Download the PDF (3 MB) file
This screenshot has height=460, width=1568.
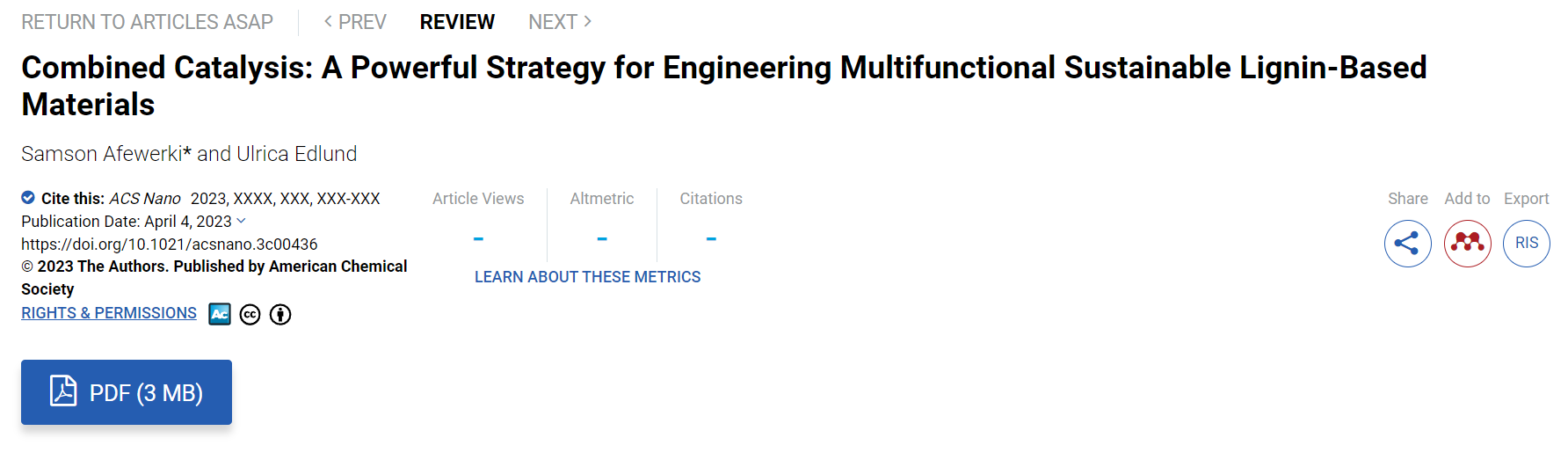pyautogui.click(x=127, y=392)
